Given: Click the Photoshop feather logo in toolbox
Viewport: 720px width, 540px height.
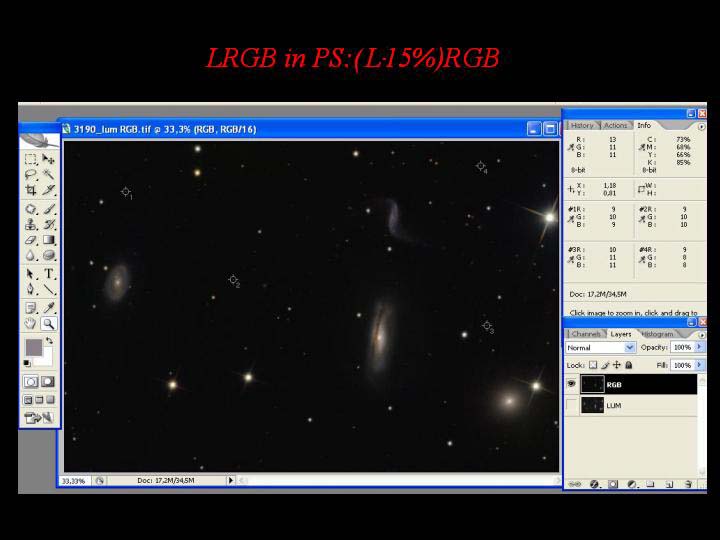Looking at the screenshot, I should (39, 140).
